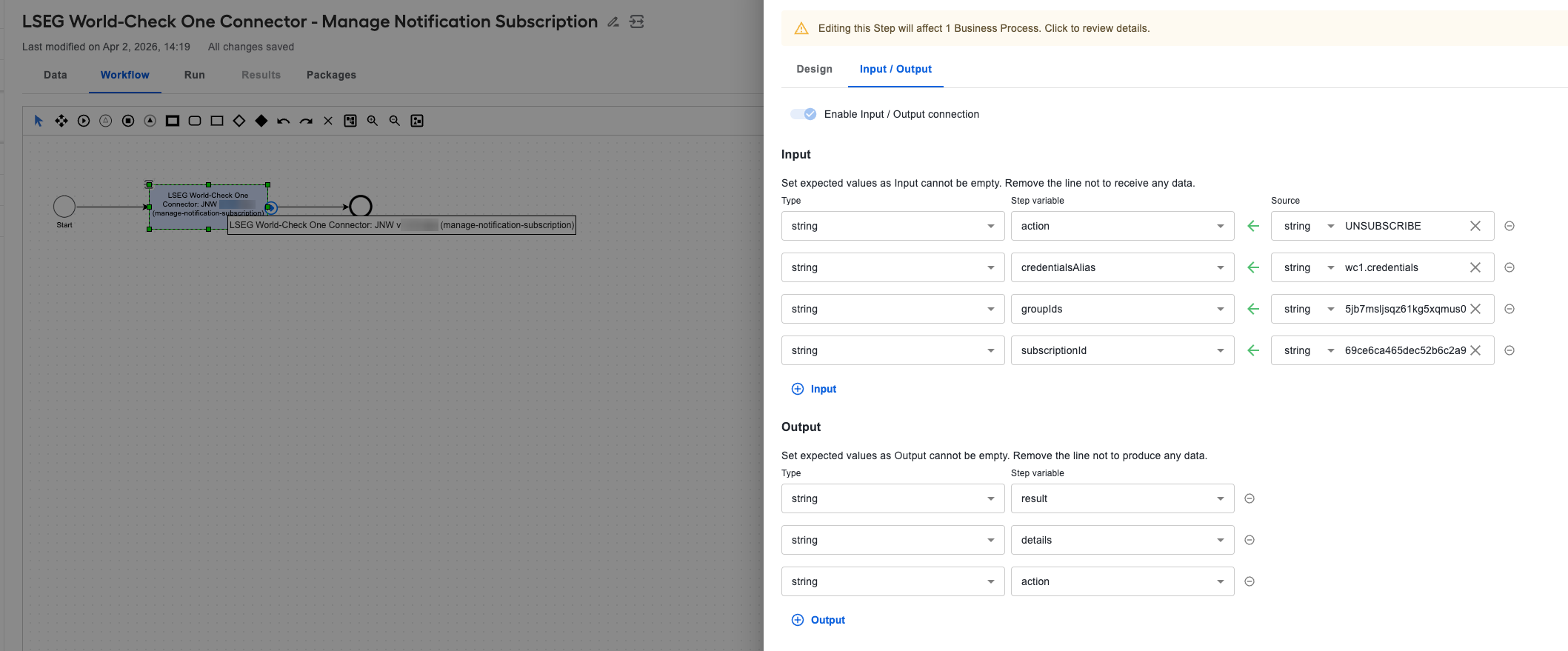1568x651 pixels.
Task: Open step variable dropdown for action input
Action: click(x=1122, y=226)
